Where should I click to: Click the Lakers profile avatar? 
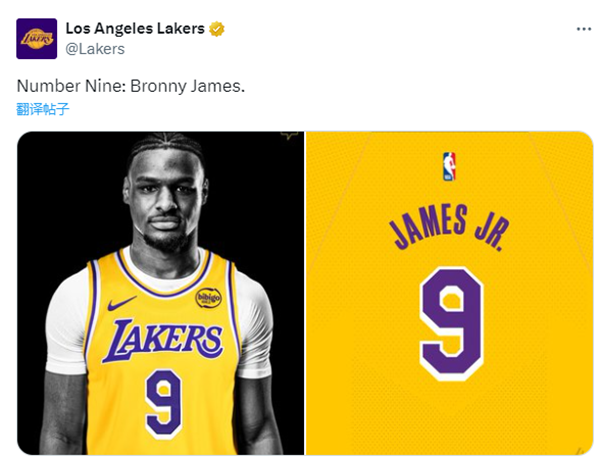click(37, 38)
